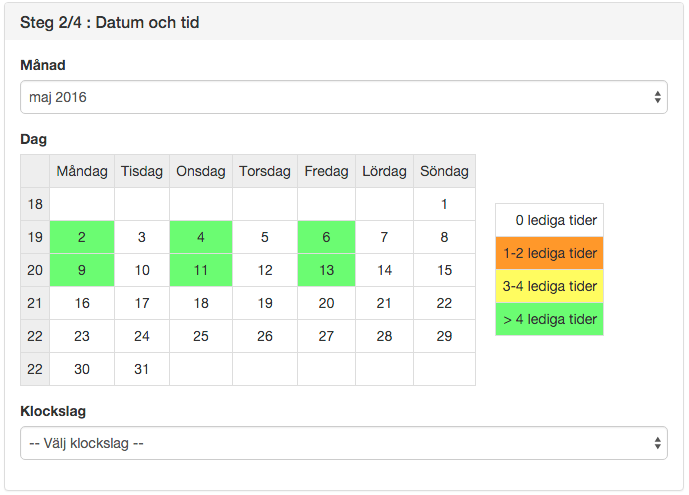Image resolution: width=689 pixels, height=495 pixels.
Task: Click date 1 under Söndag
Action: point(444,204)
